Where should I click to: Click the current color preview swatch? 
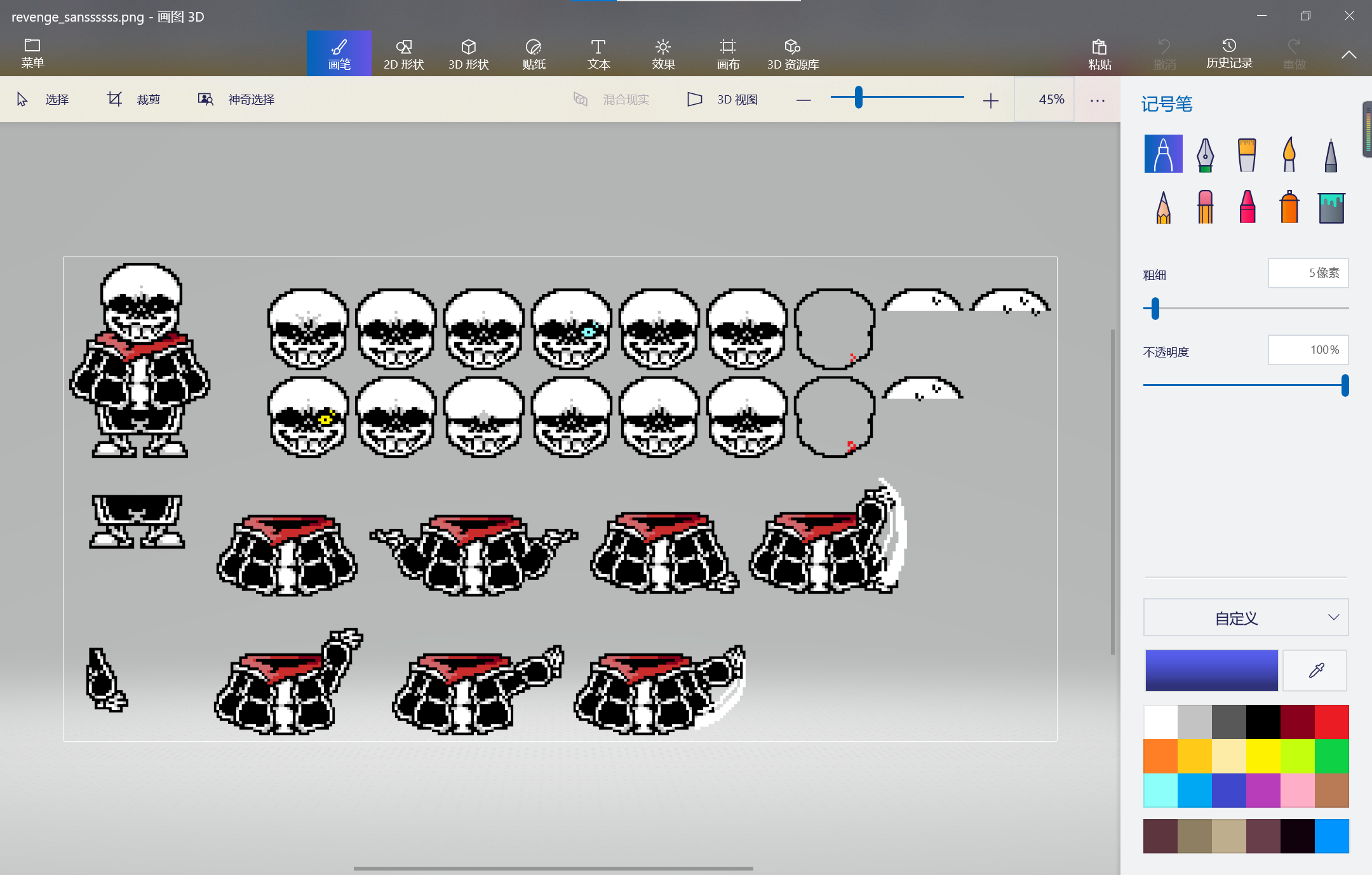[1211, 671]
